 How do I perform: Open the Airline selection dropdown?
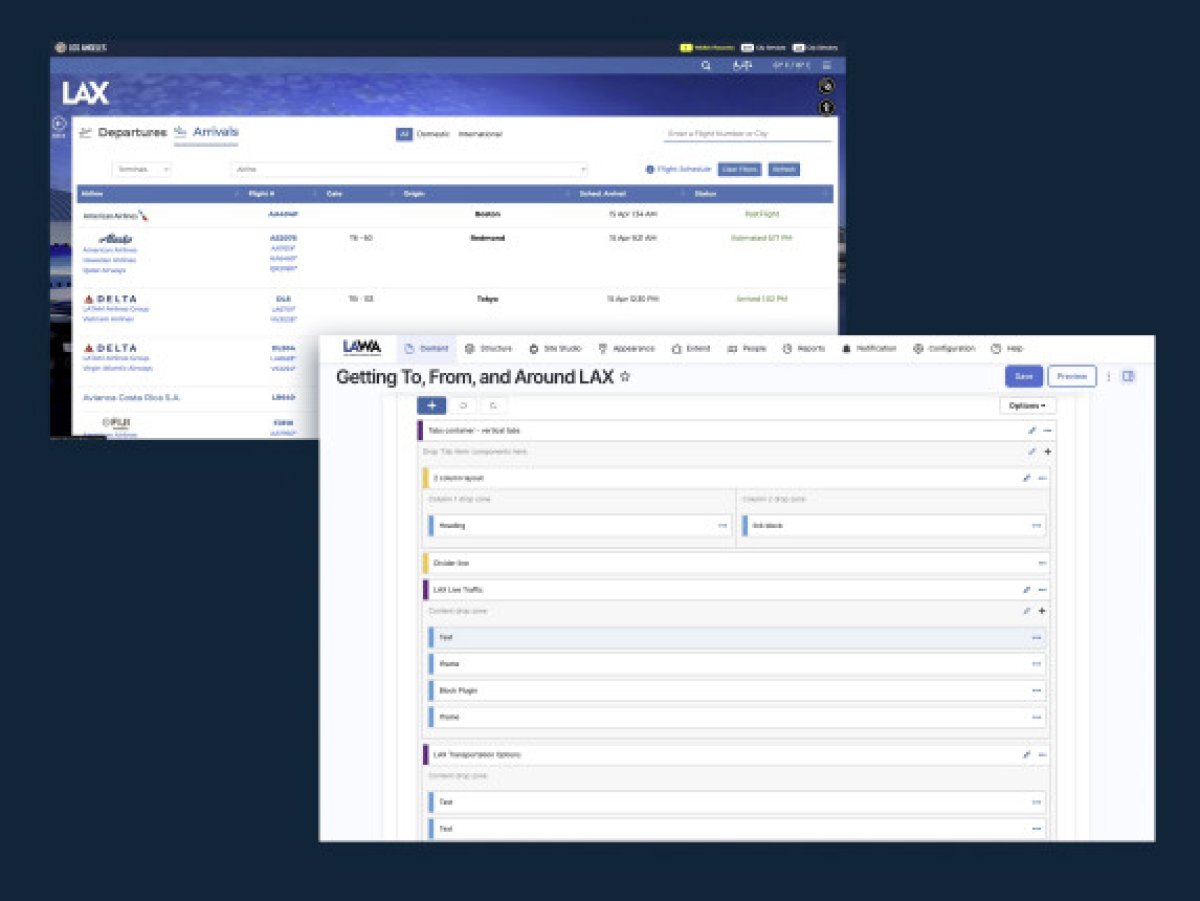pos(410,168)
